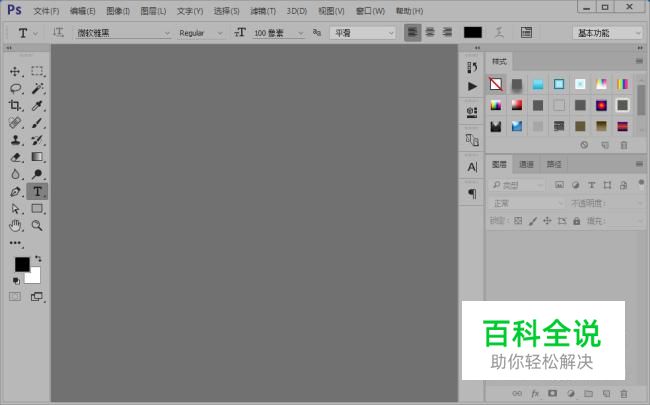The image size is (650, 405).
Task: Select the Rectangular Marquee tool
Action: [37, 71]
